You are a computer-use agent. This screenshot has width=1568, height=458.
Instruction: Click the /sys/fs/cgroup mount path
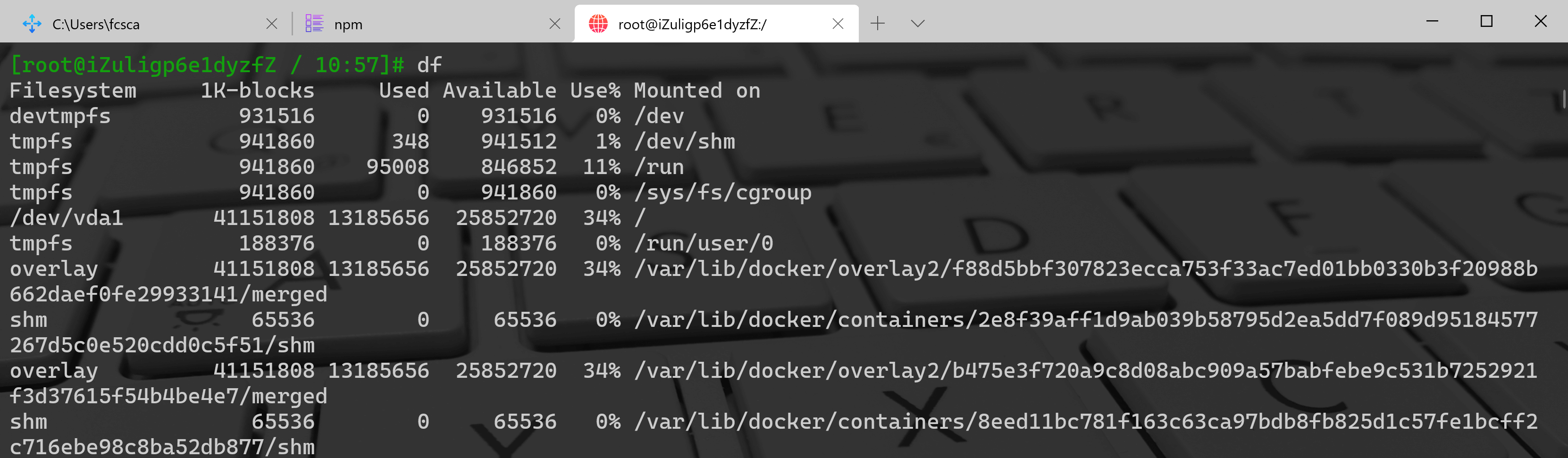tap(722, 192)
